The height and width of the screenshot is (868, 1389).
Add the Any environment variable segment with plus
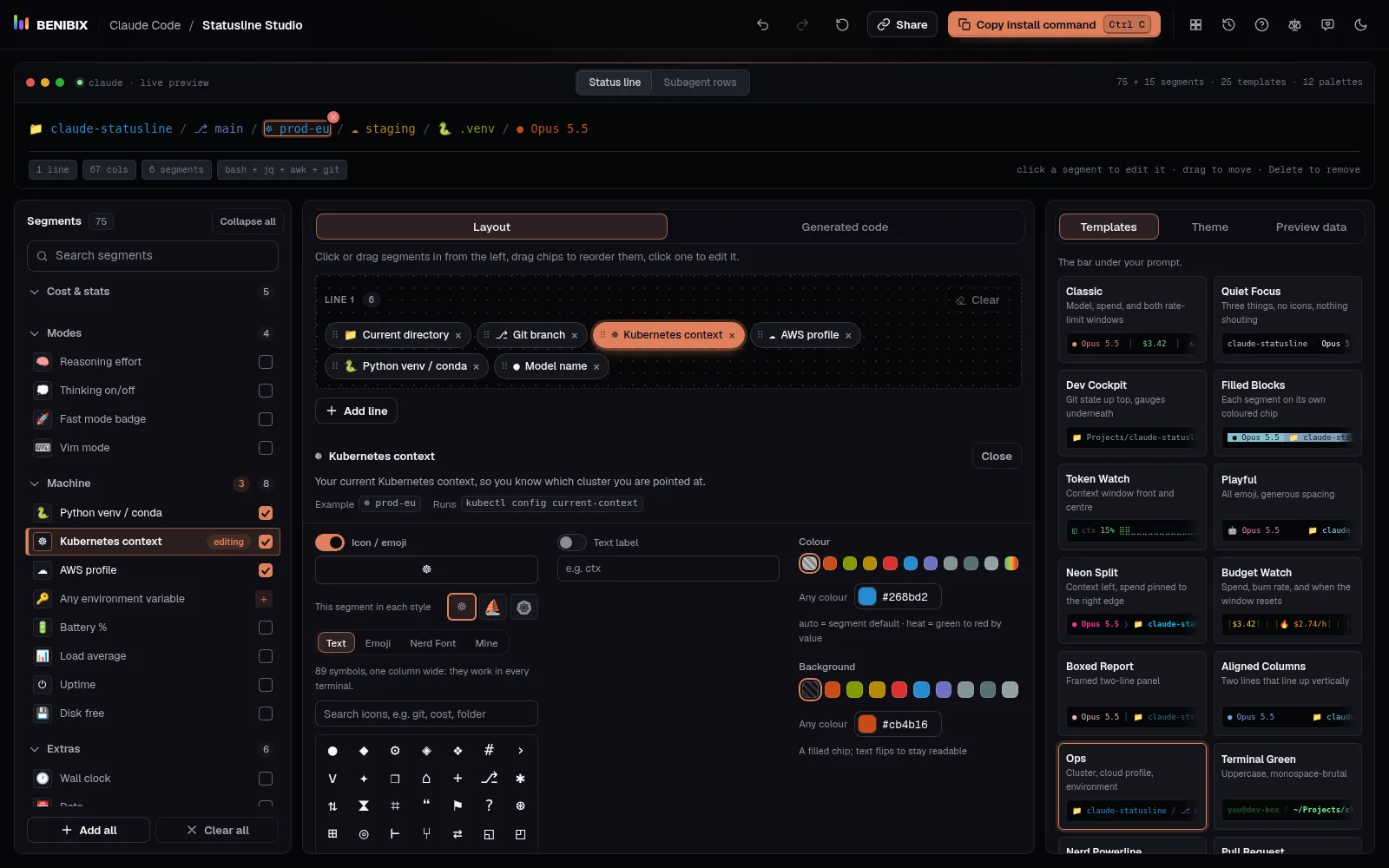click(x=264, y=599)
